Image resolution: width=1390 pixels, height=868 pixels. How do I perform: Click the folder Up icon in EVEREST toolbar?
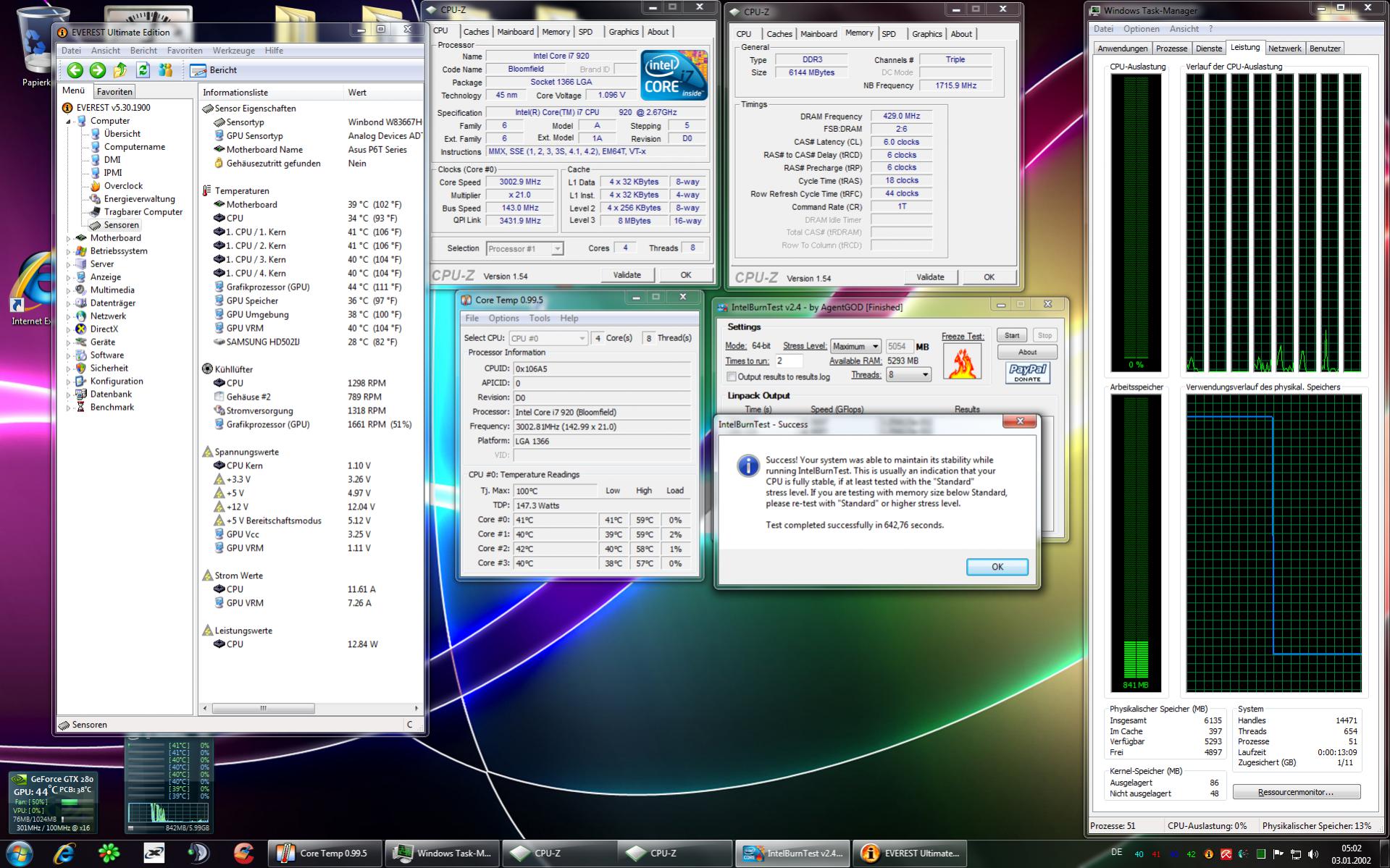click(120, 70)
